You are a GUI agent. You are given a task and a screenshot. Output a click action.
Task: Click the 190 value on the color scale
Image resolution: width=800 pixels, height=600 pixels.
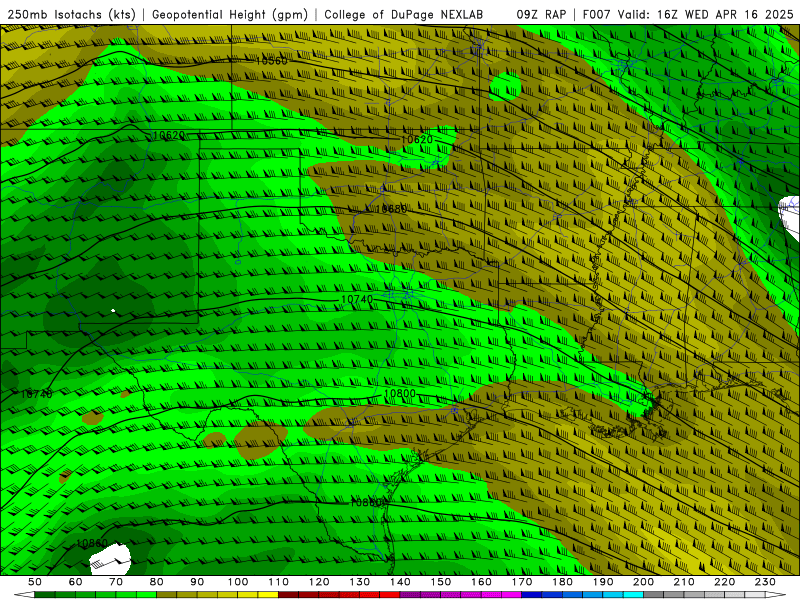(x=603, y=582)
